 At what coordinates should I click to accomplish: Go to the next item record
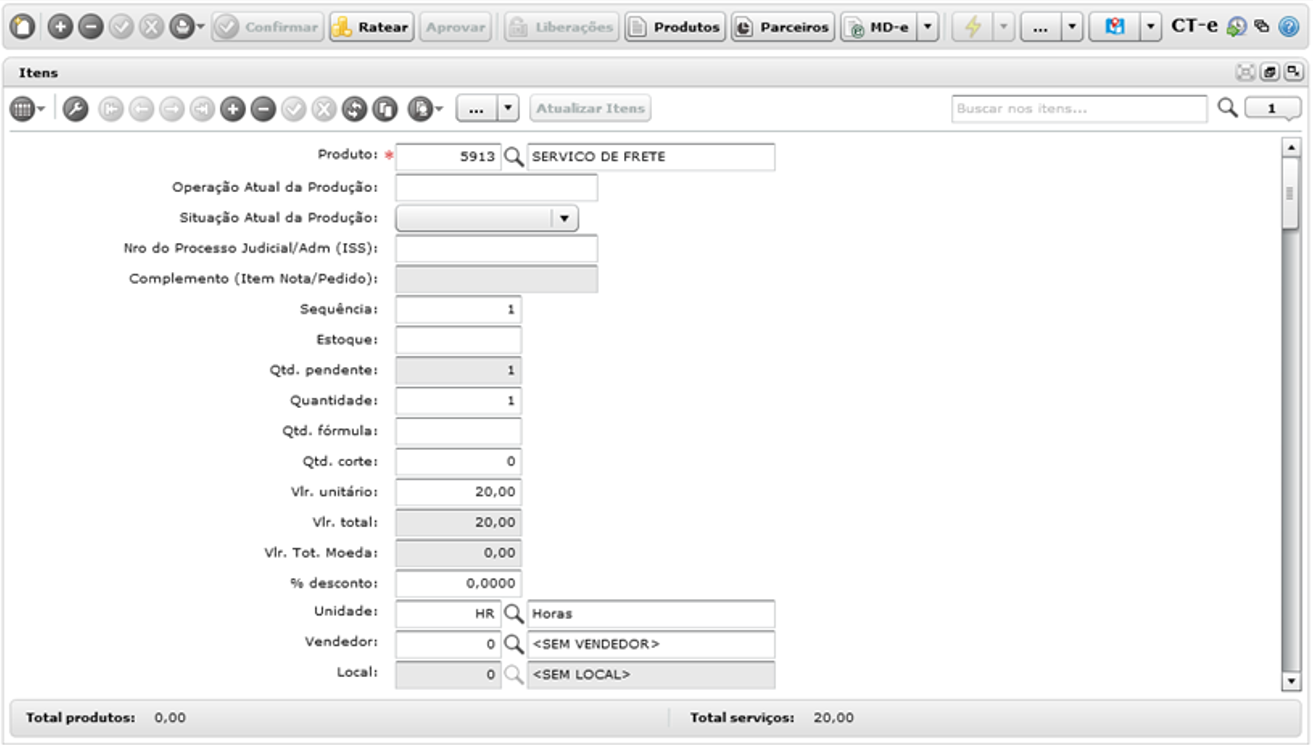point(172,108)
